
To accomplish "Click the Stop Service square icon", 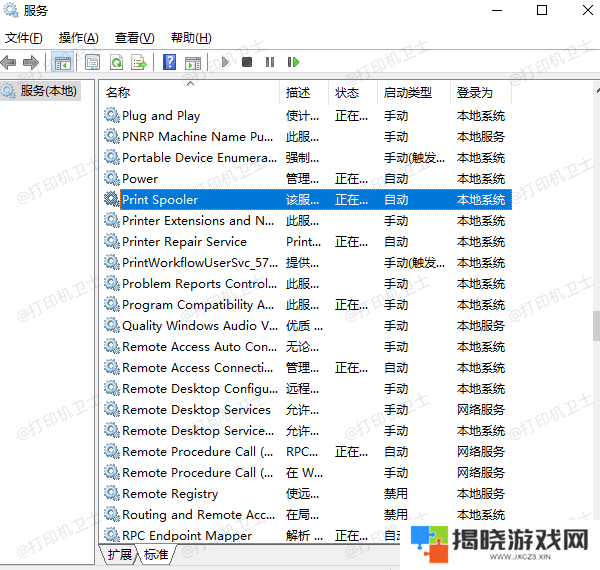I will coord(247,62).
